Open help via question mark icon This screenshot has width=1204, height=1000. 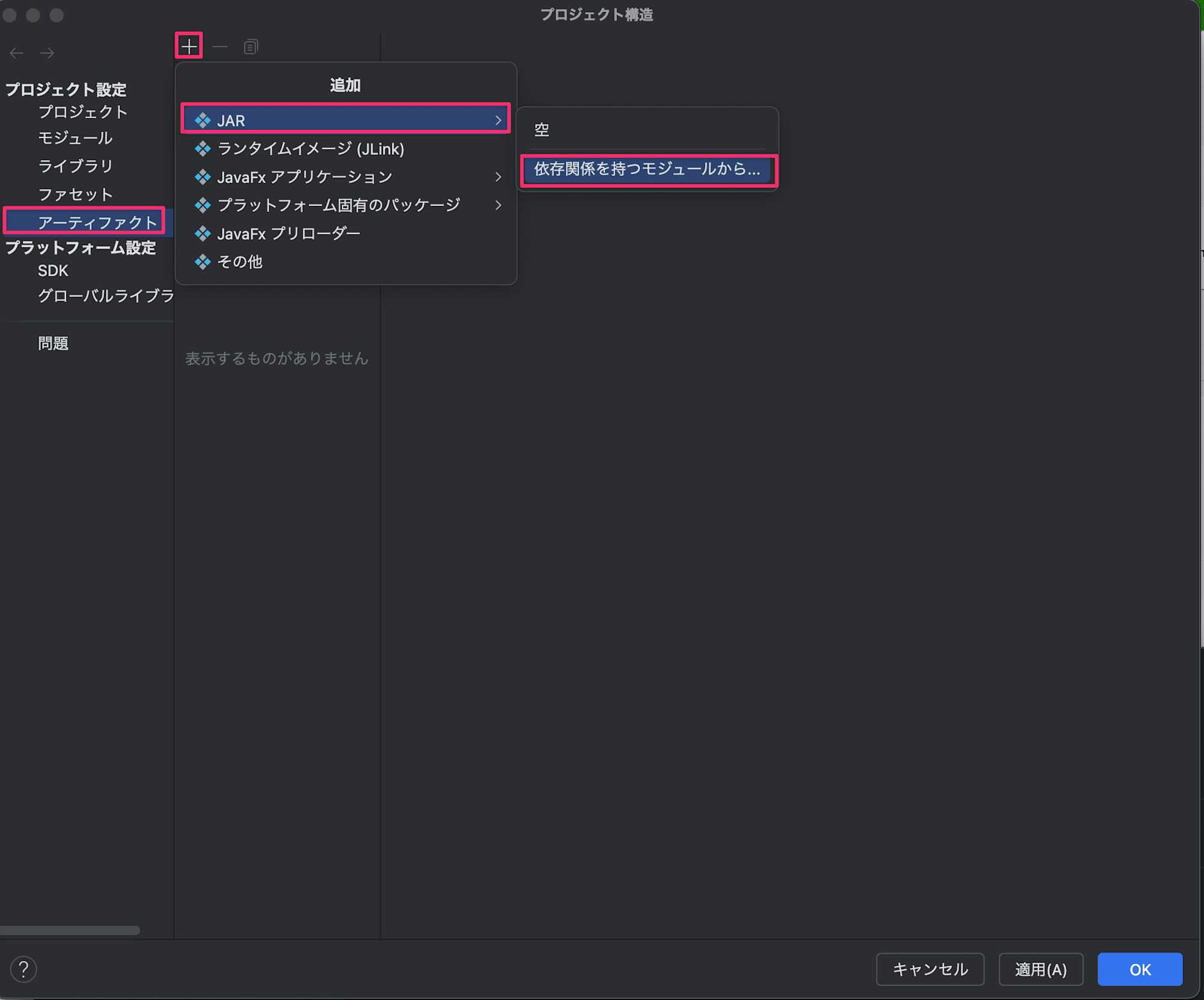(x=23, y=969)
